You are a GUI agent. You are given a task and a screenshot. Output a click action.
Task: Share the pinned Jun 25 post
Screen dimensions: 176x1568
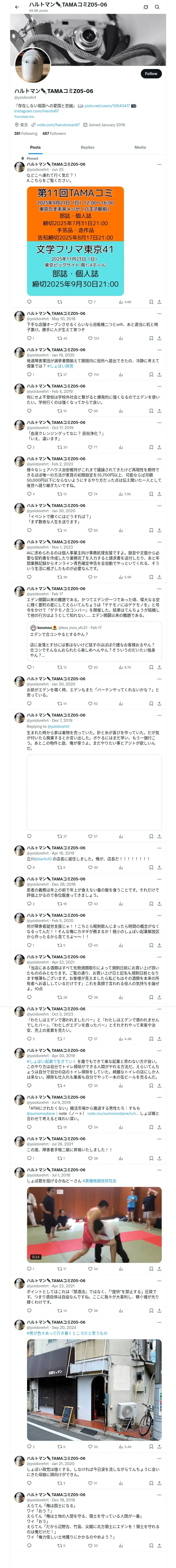pyautogui.click(x=159, y=301)
